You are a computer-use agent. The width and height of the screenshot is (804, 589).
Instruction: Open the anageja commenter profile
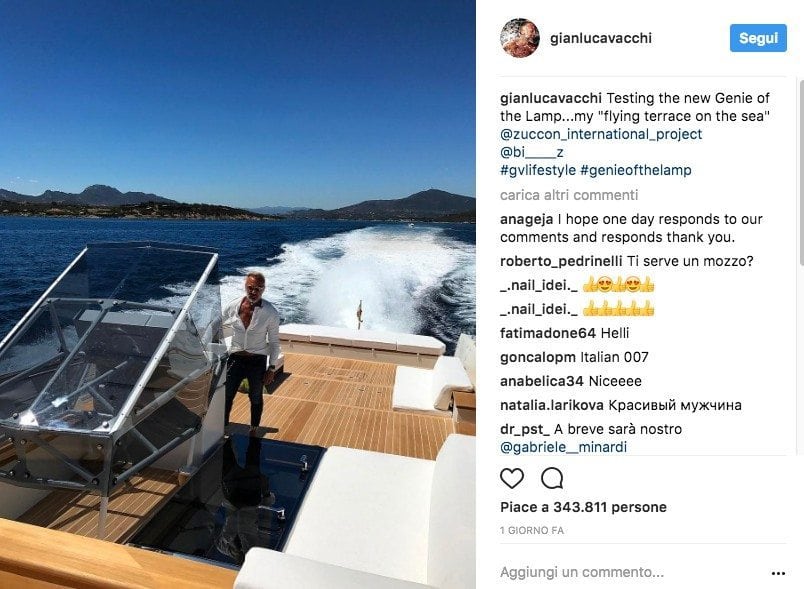tap(526, 219)
